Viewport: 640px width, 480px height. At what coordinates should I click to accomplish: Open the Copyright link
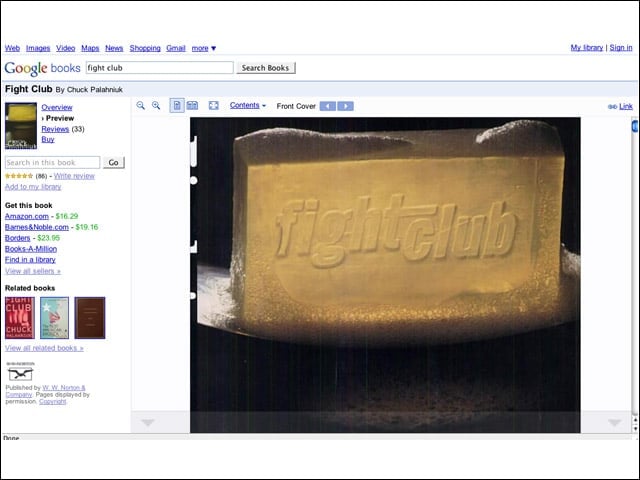[x=53, y=402]
